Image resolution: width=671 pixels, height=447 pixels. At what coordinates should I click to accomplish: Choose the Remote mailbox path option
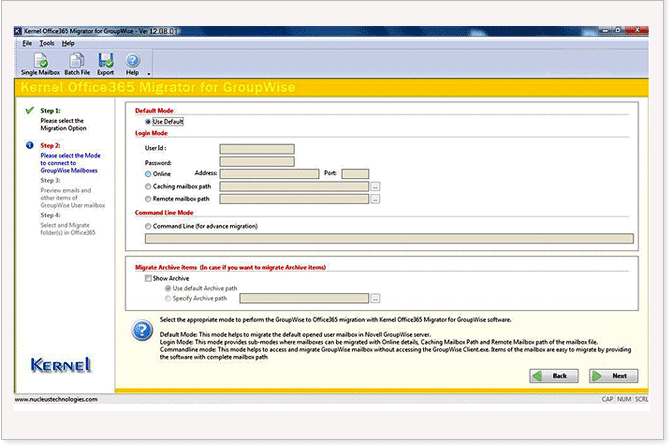(148, 199)
